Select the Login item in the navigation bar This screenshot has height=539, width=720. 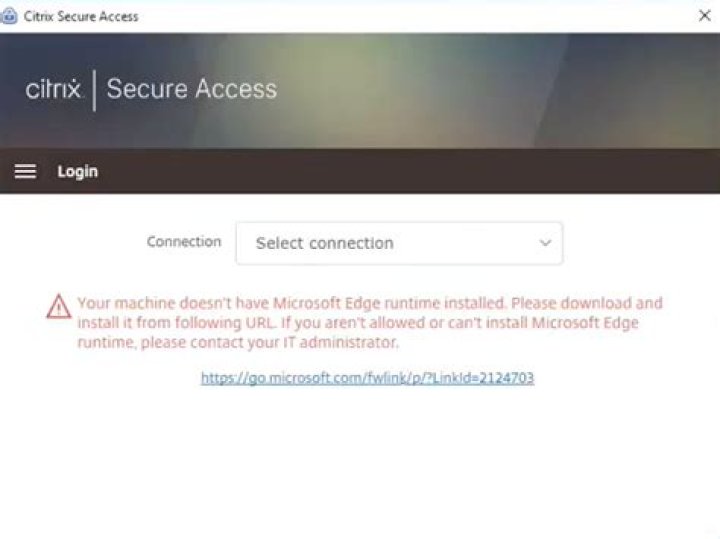(x=77, y=171)
